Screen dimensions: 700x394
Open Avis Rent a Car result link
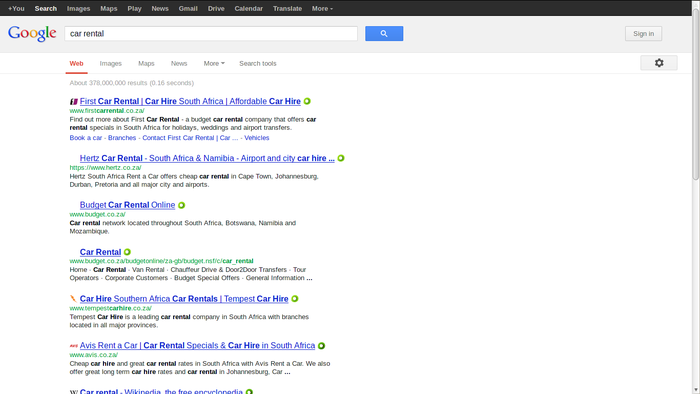197,345
